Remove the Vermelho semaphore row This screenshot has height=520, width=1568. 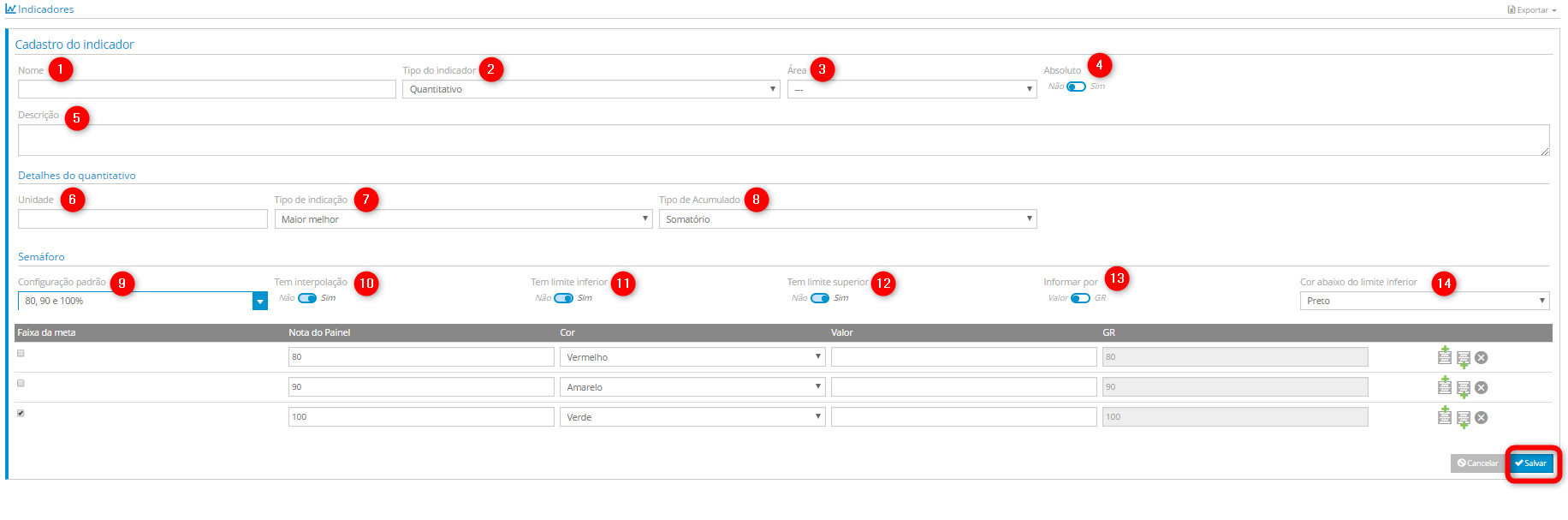coord(1482,358)
